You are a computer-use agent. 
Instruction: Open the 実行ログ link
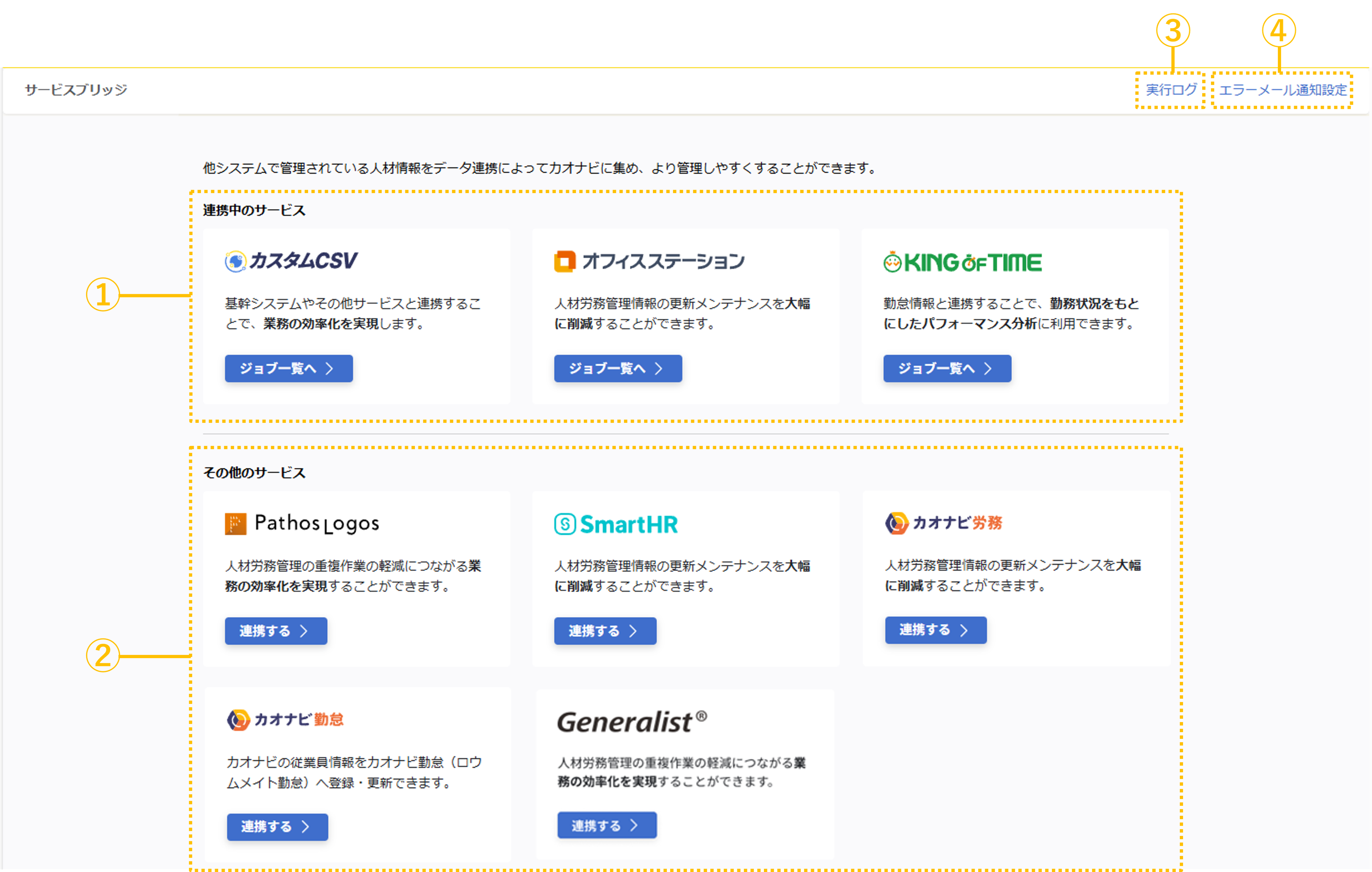(1171, 90)
